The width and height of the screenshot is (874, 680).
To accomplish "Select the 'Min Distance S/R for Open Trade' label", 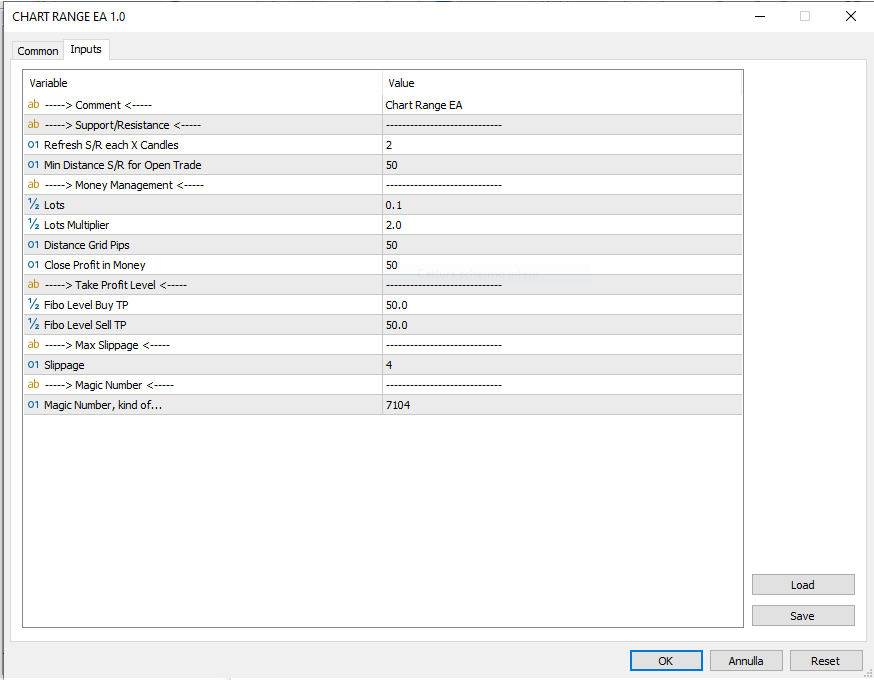I will tap(123, 165).
